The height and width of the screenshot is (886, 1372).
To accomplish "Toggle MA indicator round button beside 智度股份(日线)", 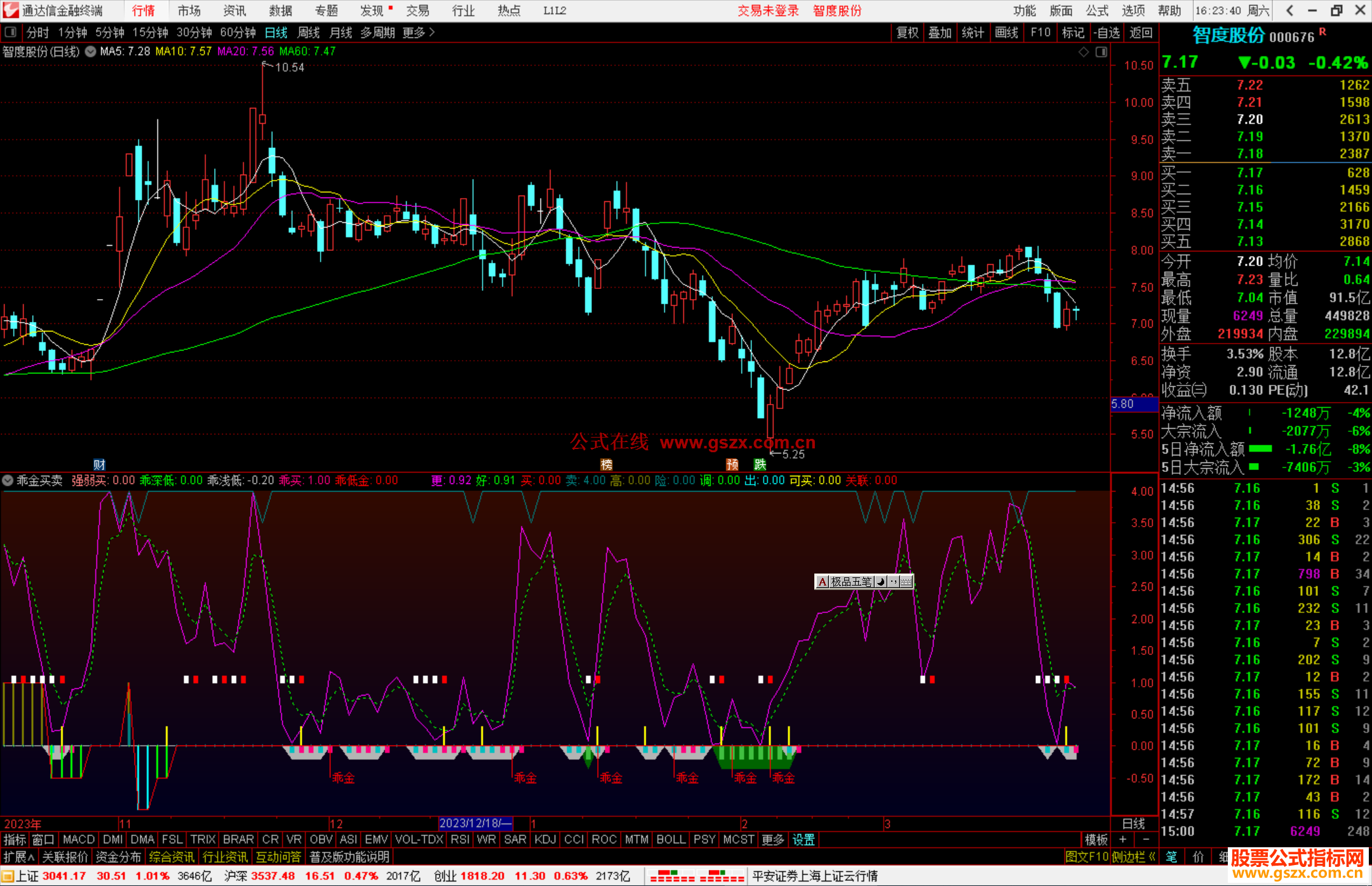I will pos(91,51).
